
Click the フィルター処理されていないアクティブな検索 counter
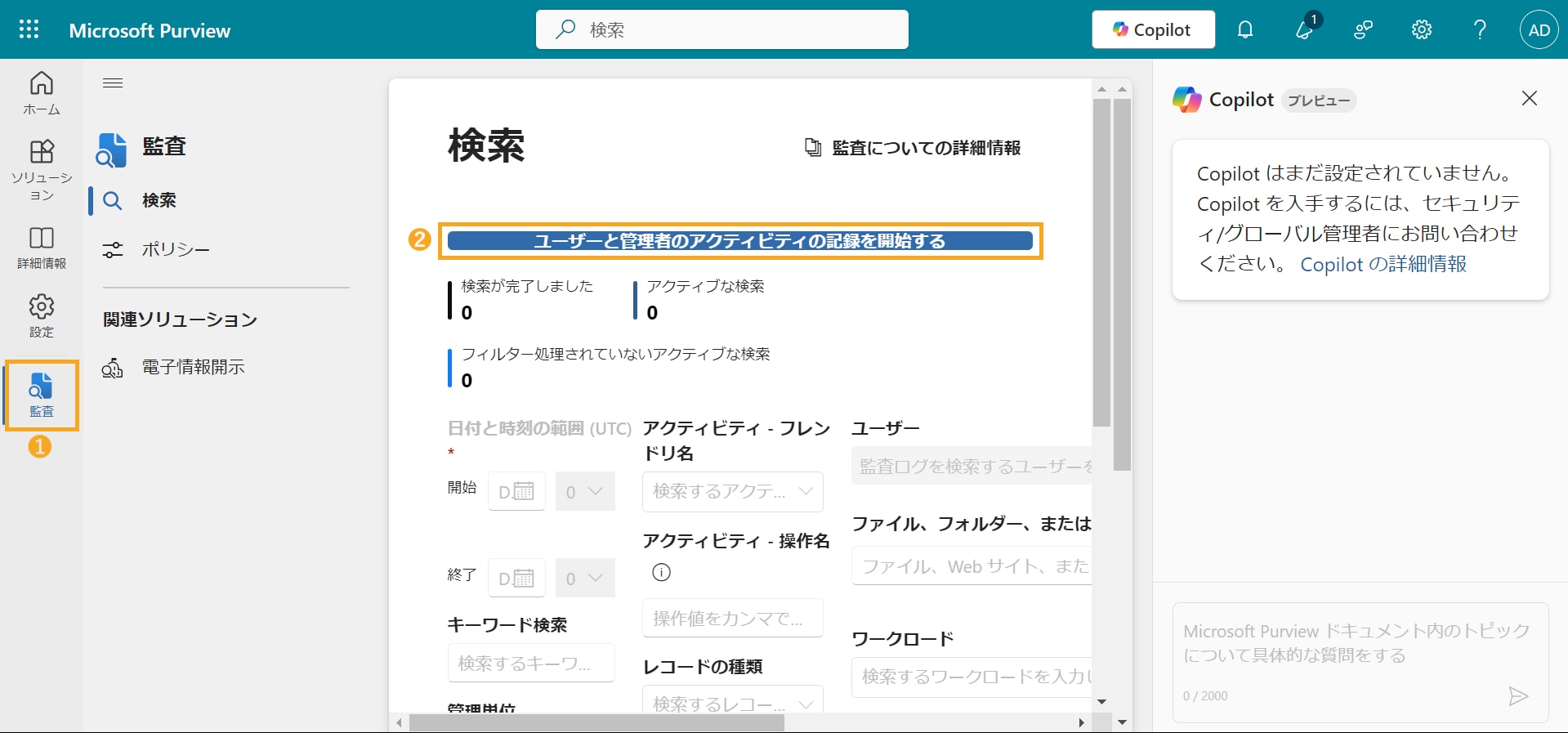pos(610,368)
